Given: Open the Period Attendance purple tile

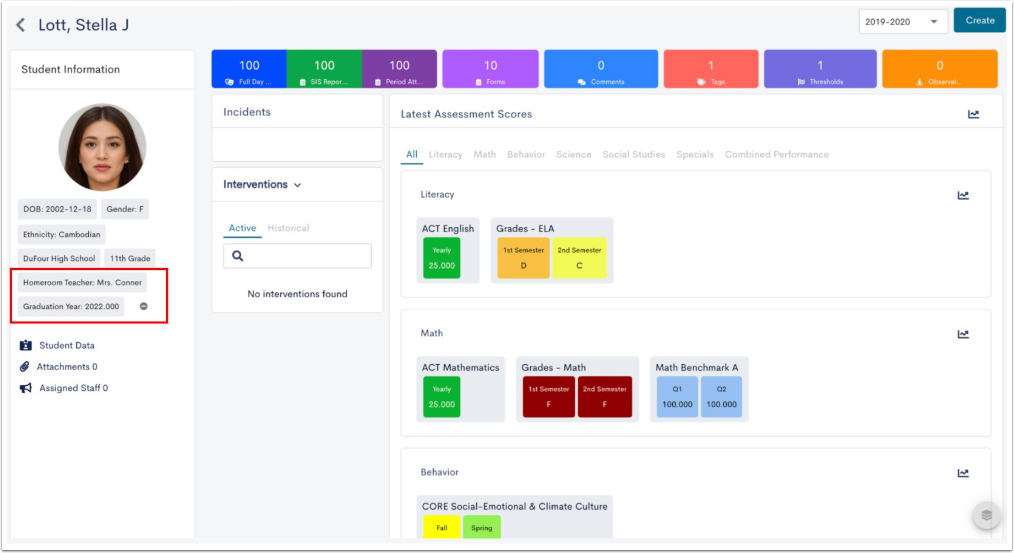Looking at the screenshot, I should coord(399,69).
